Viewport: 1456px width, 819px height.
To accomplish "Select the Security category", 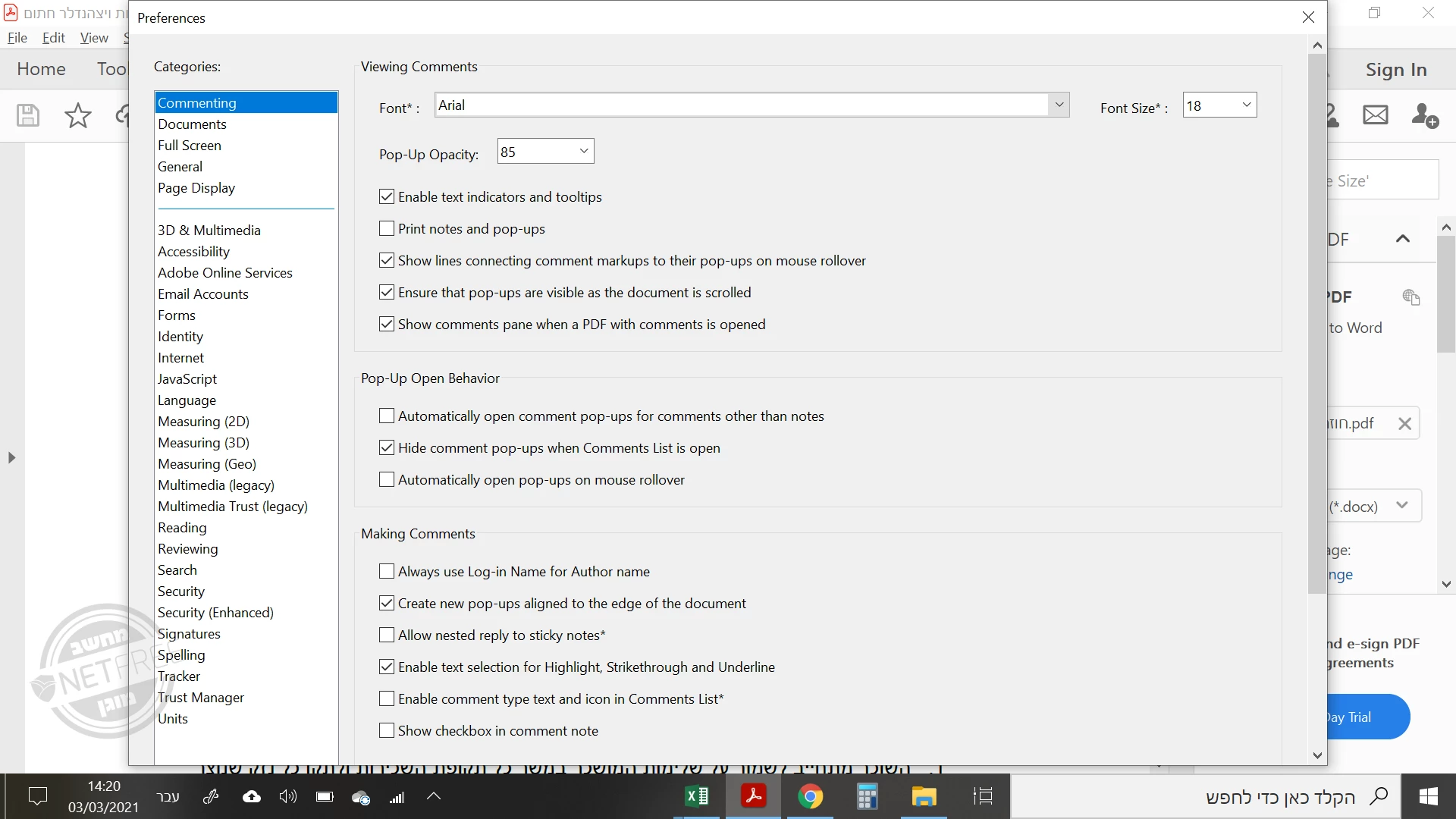I will tap(181, 591).
